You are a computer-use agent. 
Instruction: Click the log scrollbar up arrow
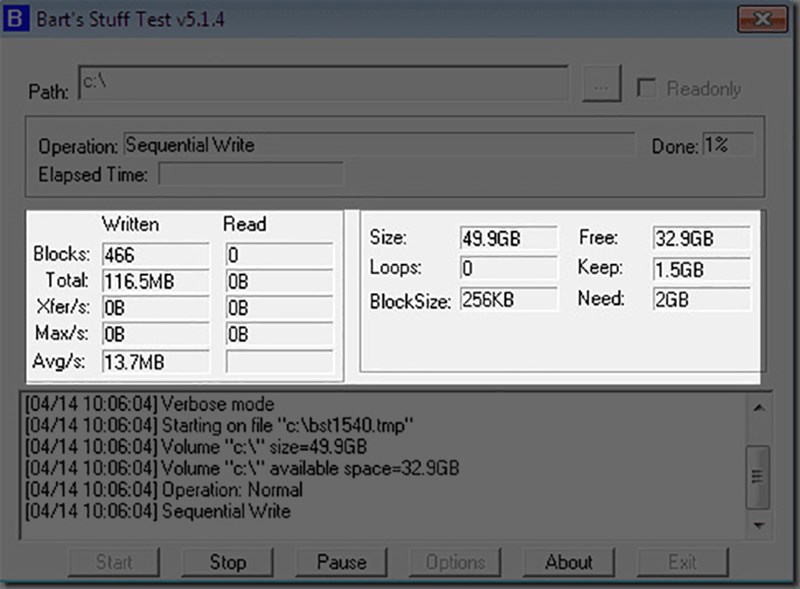[759, 408]
